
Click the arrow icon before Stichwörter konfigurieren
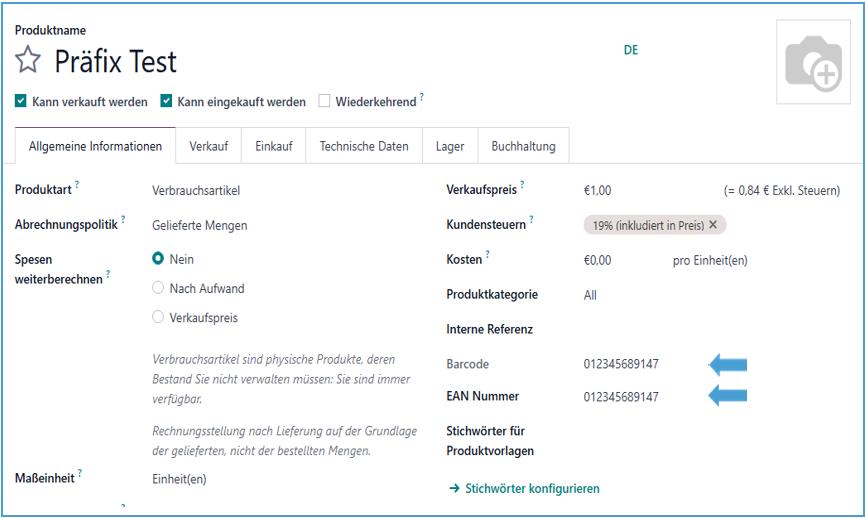coord(453,489)
